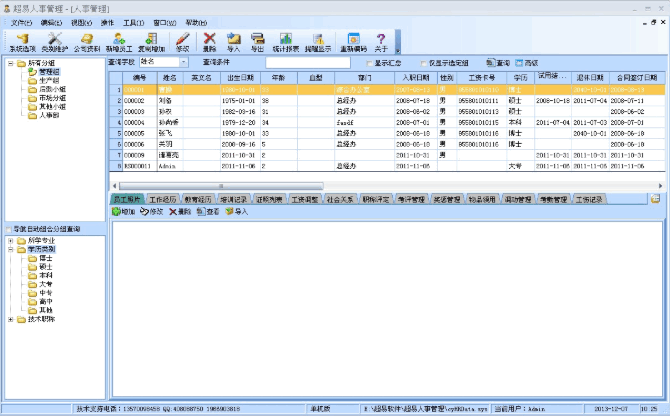Image resolution: width=670 pixels, height=418 pixels.
Task: Open the 帮助 menu
Action: [196, 23]
